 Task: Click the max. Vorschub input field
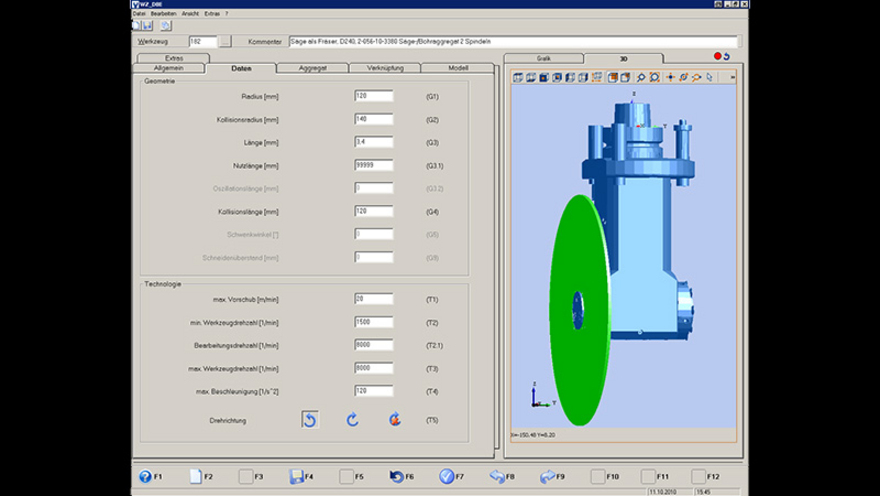point(374,299)
